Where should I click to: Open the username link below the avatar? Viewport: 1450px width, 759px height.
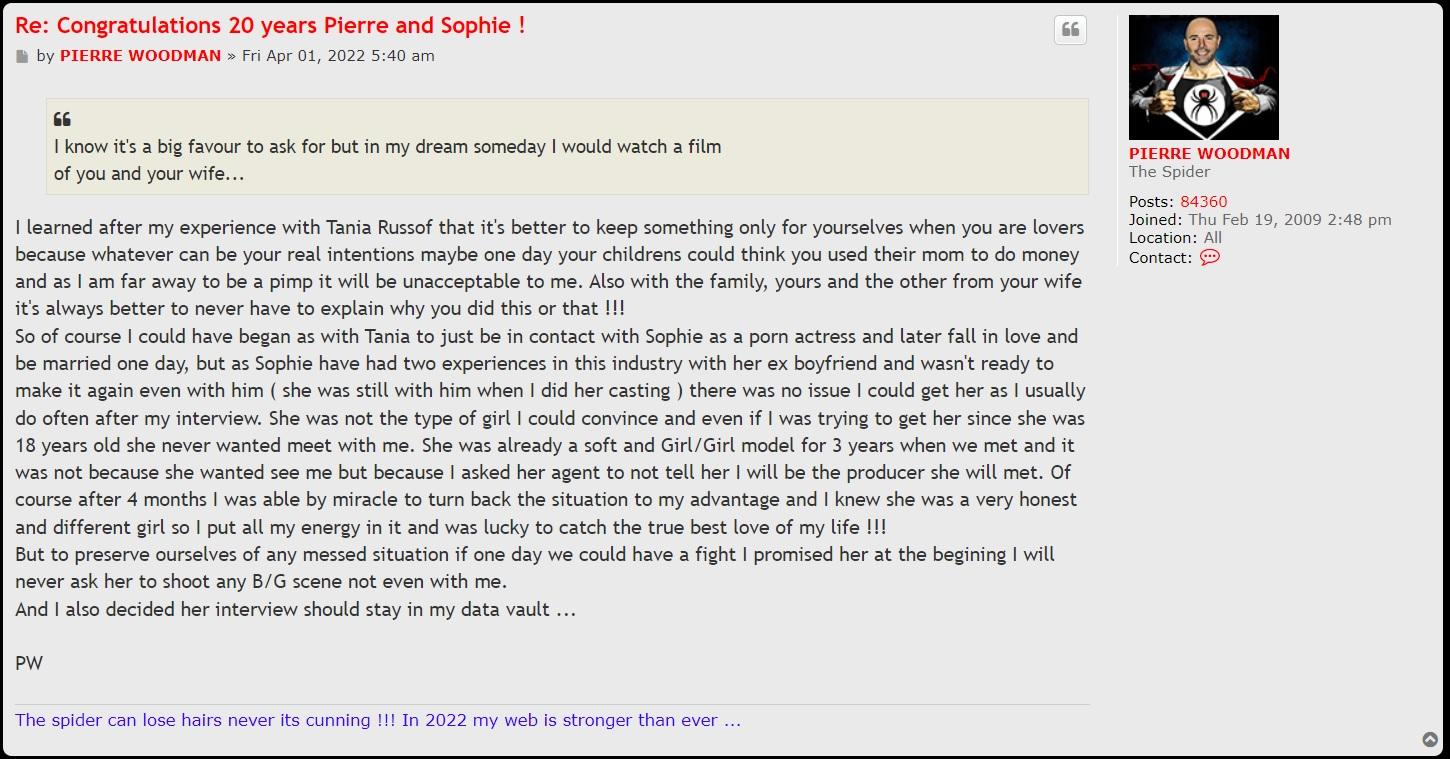click(x=1209, y=154)
